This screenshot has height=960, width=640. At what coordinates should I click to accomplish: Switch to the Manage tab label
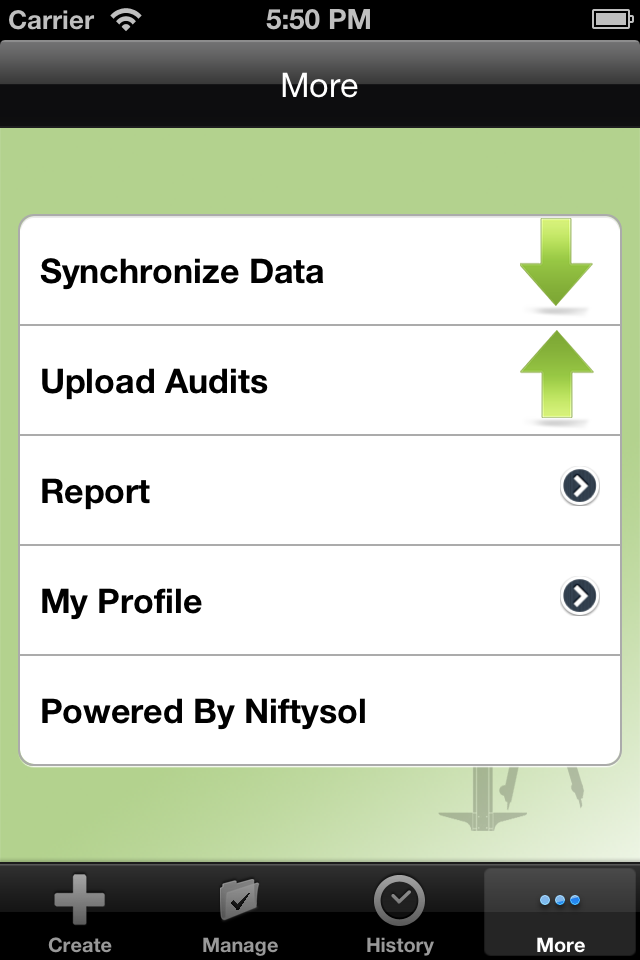pyautogui.click(x=240, y=945)
